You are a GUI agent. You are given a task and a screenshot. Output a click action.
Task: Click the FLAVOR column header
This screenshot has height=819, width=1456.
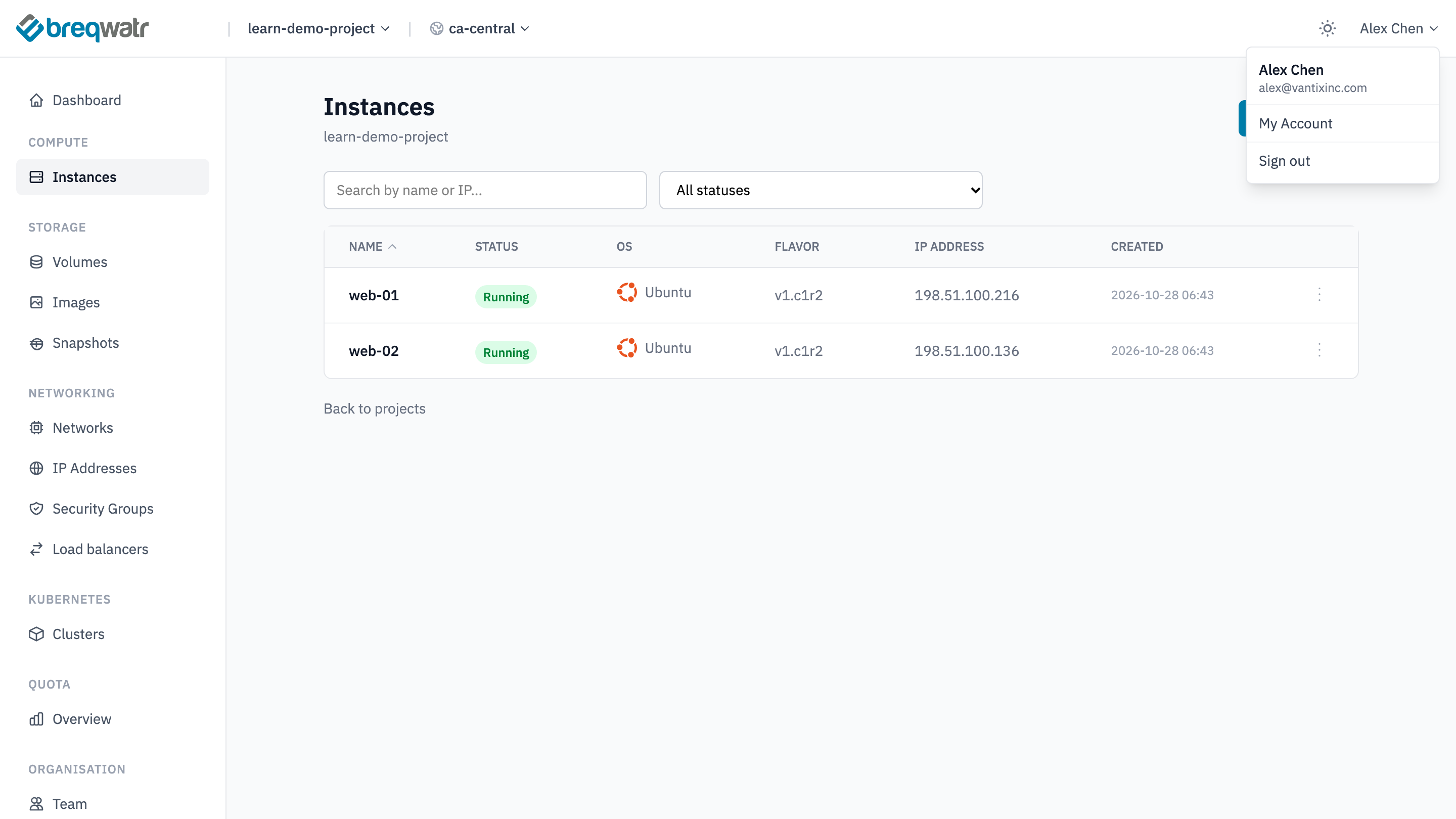pos(796,246)
